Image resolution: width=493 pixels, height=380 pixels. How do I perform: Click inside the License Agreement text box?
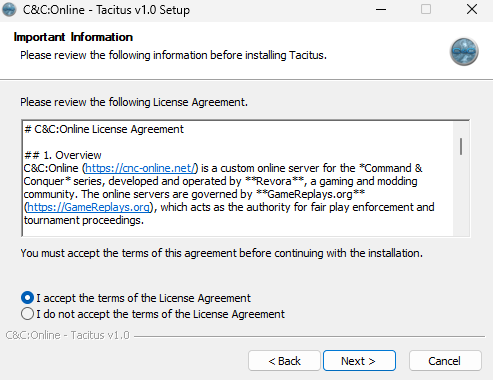238,178
